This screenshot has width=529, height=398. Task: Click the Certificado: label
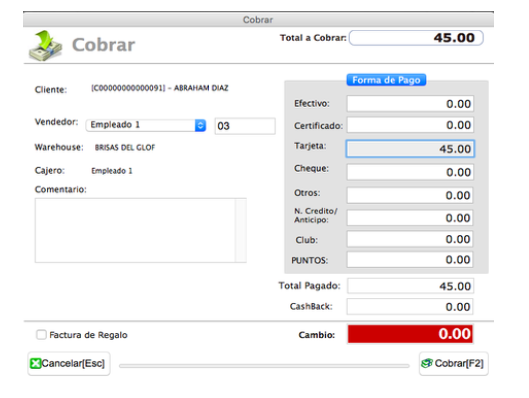pos(318,126)
